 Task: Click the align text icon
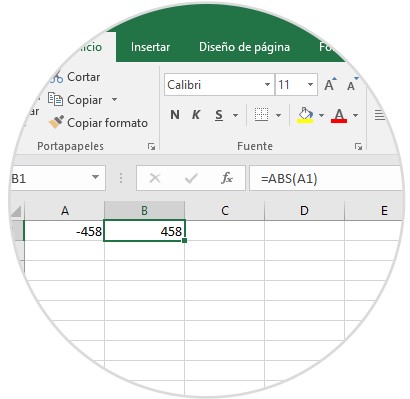(x=380, y=115)
